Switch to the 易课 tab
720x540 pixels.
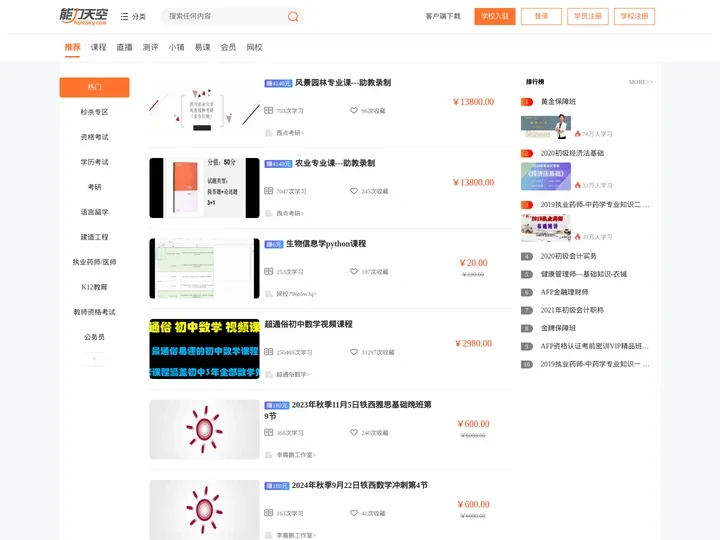tap(202, 47)
